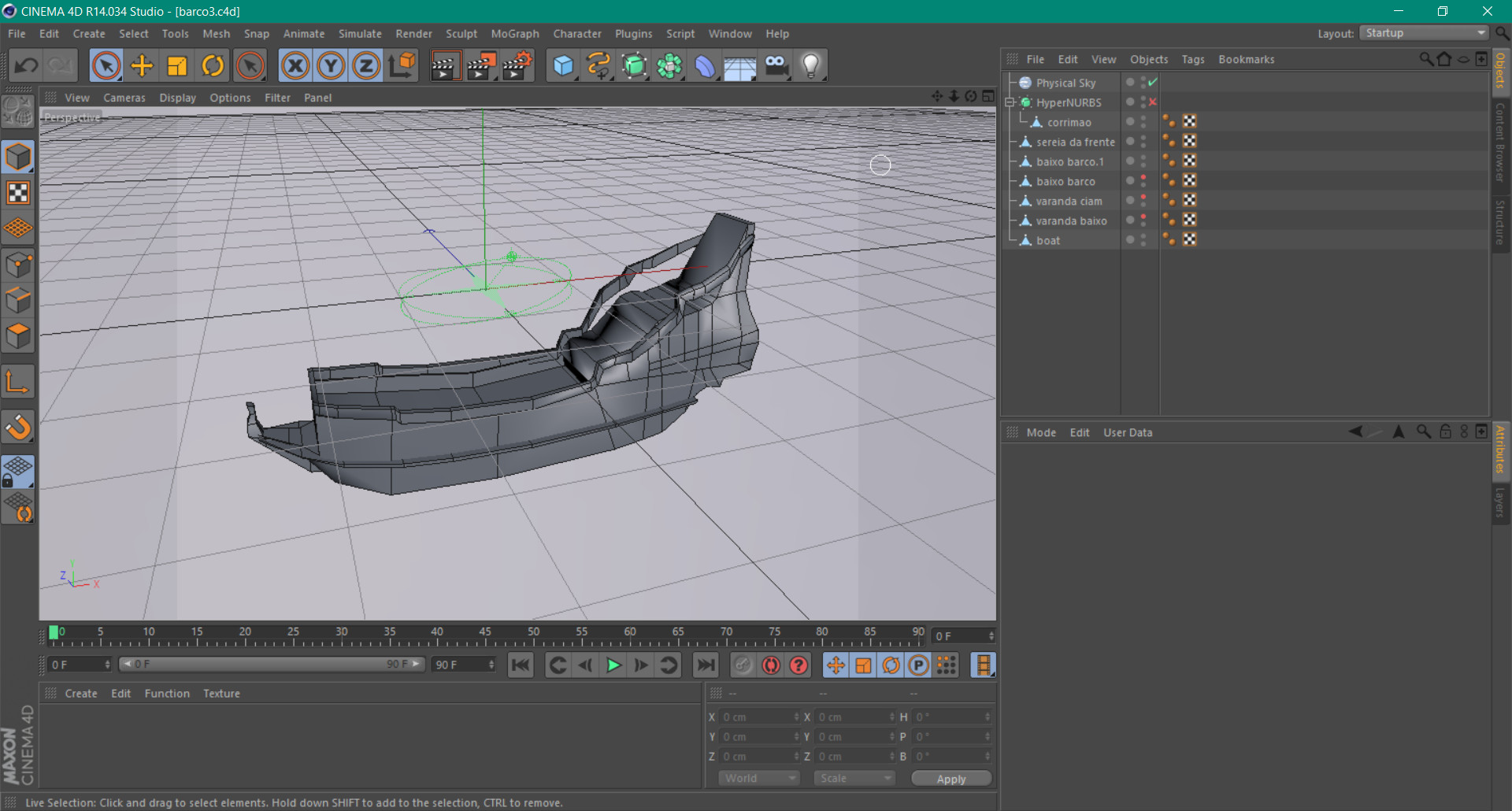Open the deformer objects icon

click(705, 65)
